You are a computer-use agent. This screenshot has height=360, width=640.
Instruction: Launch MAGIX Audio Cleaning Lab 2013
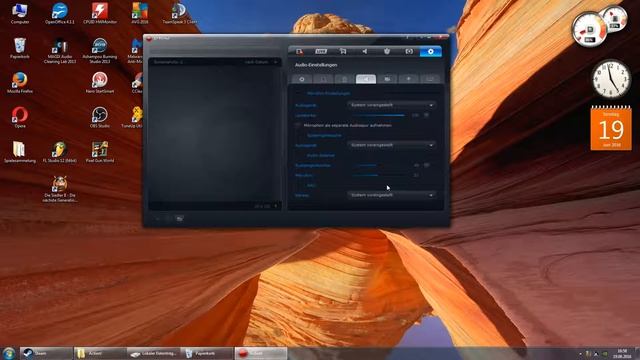pos(60,51)
